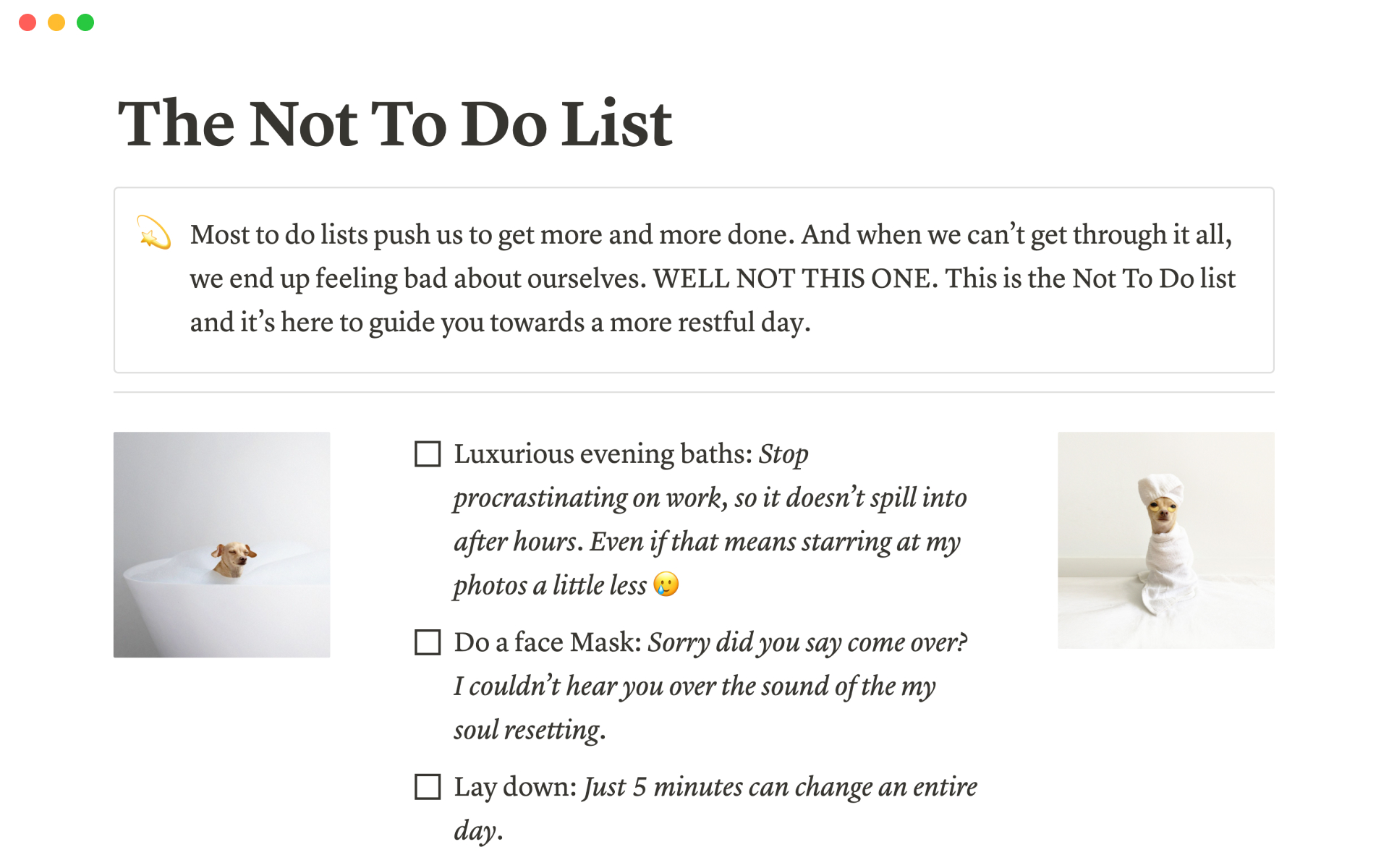Click the red close window button

point(27,22)
